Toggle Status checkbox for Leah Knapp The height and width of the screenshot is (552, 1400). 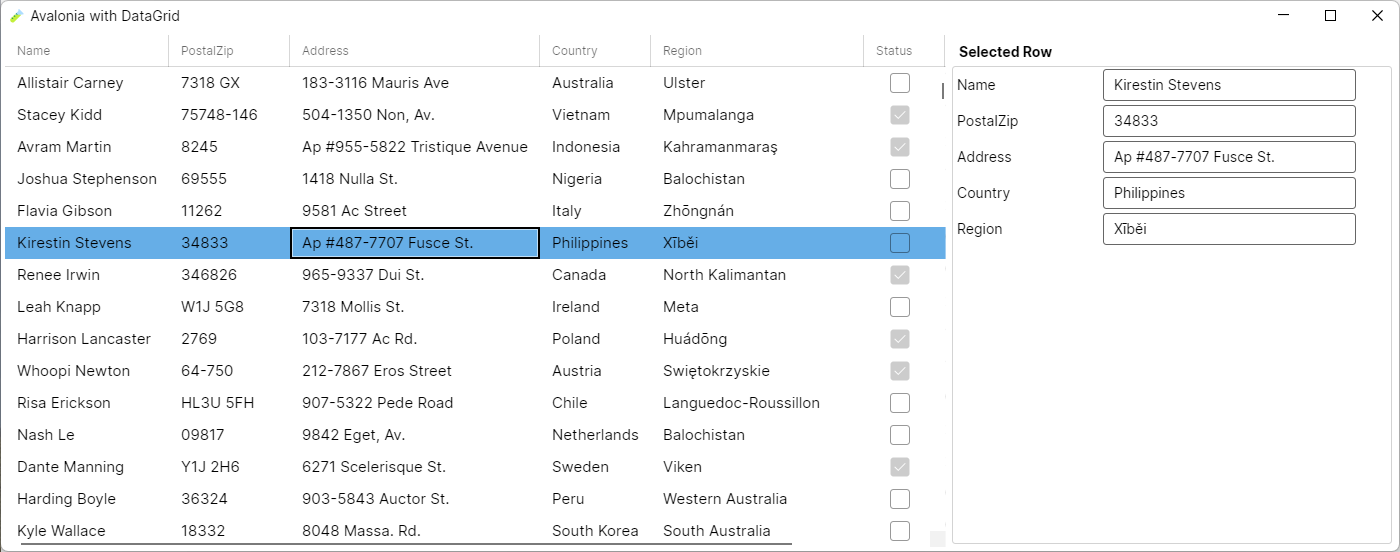tap(900, 307)
